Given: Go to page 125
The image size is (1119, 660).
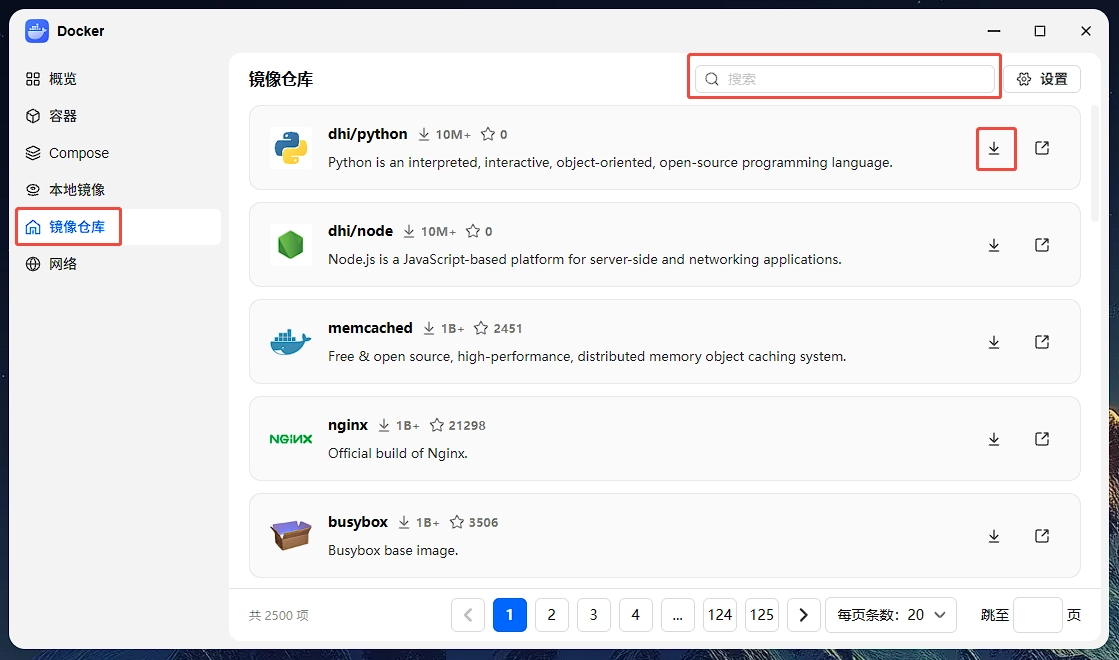Looking at the screenshot, I should click(761, 615).
